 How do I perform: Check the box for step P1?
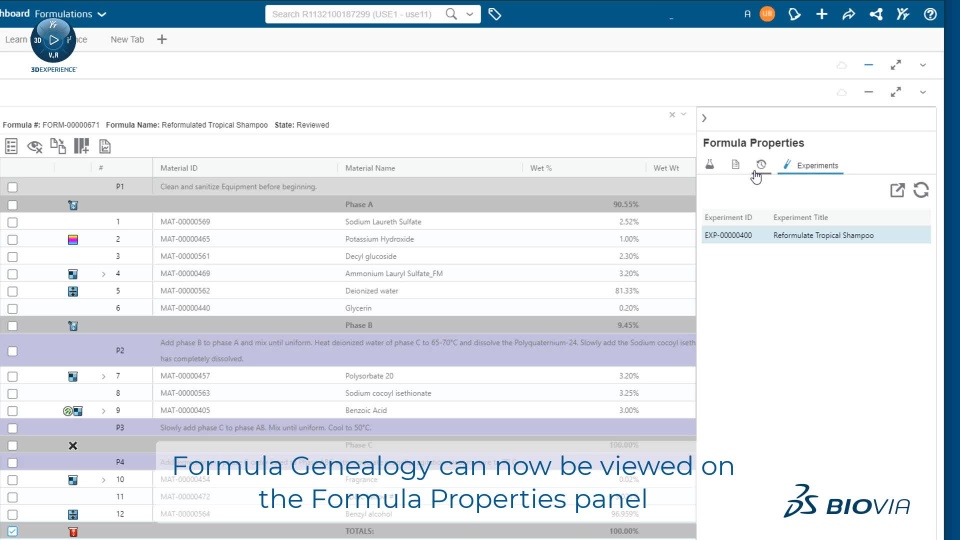12,187
